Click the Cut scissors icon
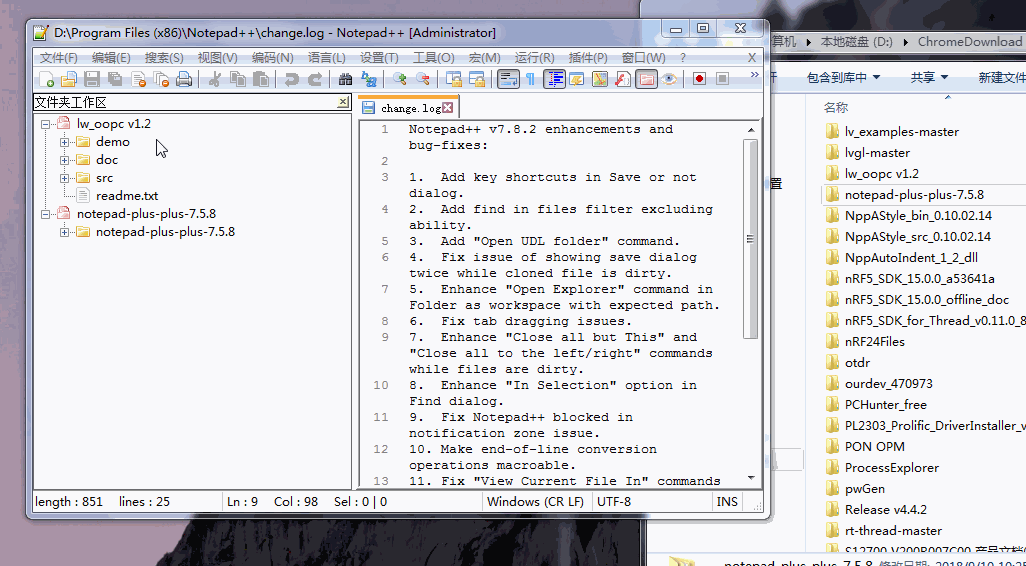Screen dimensions: 1026x566 (215, 79)
